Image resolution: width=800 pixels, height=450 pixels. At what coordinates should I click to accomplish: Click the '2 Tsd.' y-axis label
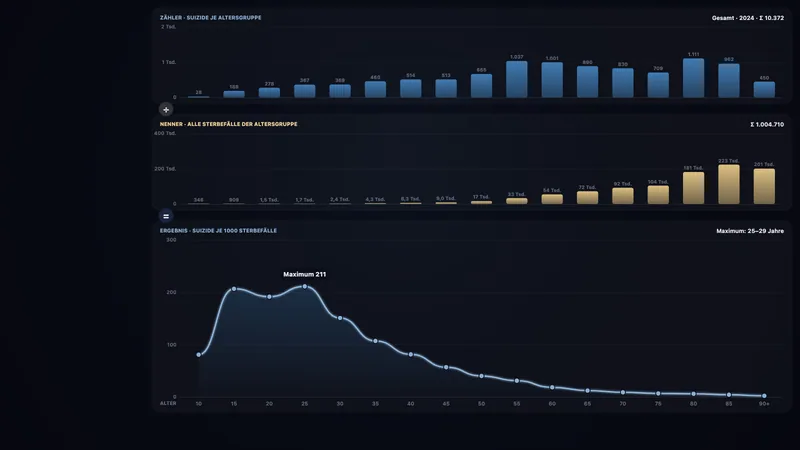[x=168, y=27]
